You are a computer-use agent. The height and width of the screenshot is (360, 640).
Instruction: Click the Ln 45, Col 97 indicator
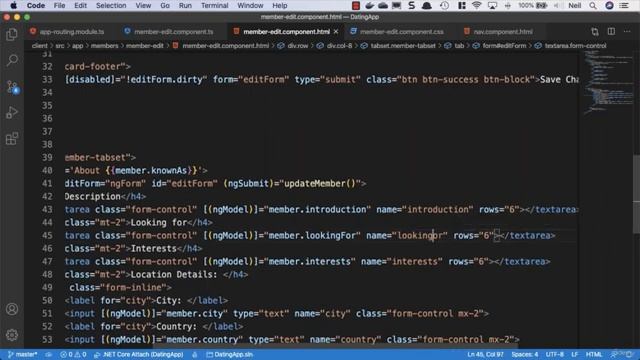(x=485, y=354)
